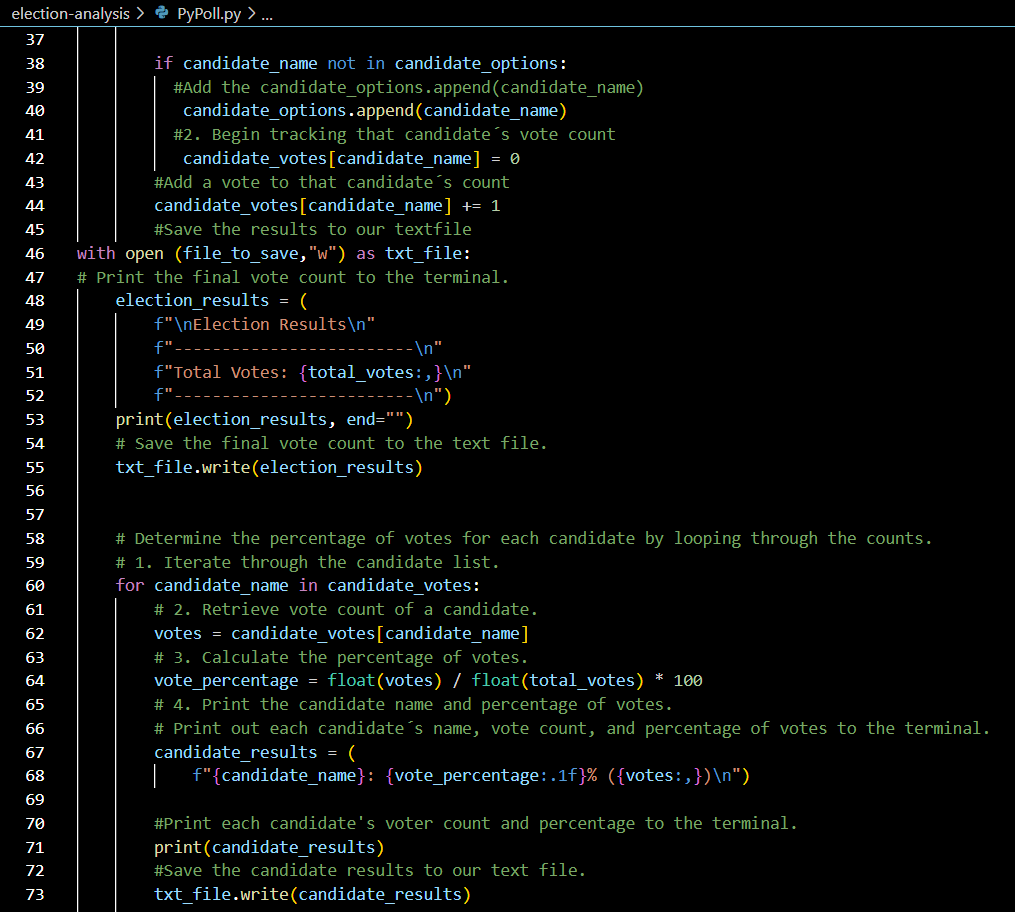This screenshot has width=1015, height=912.
Task: Click the '#Save the results to our textfile' comment
Action: 313,230
